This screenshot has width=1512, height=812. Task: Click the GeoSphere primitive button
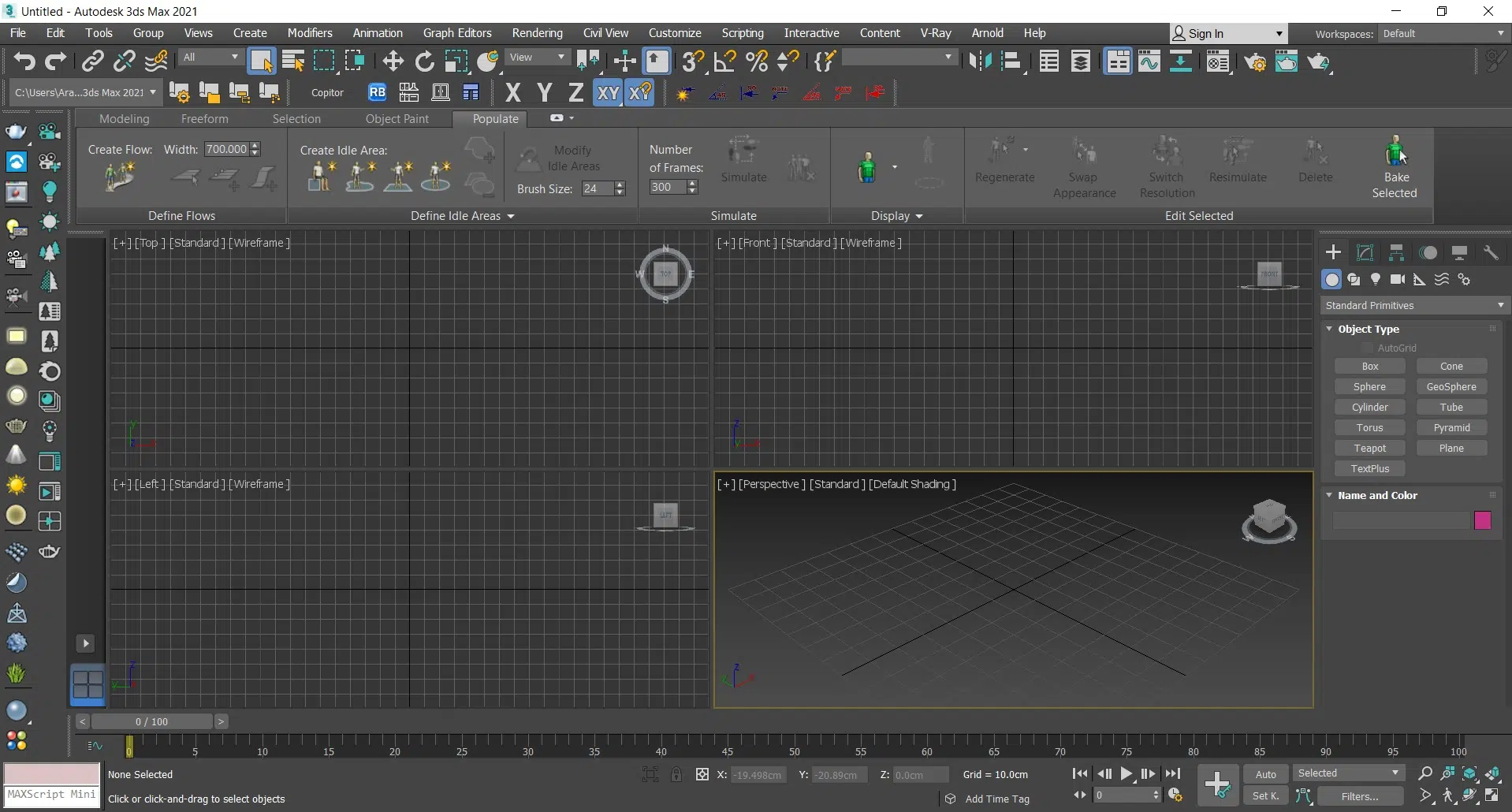pos(1451,387)
